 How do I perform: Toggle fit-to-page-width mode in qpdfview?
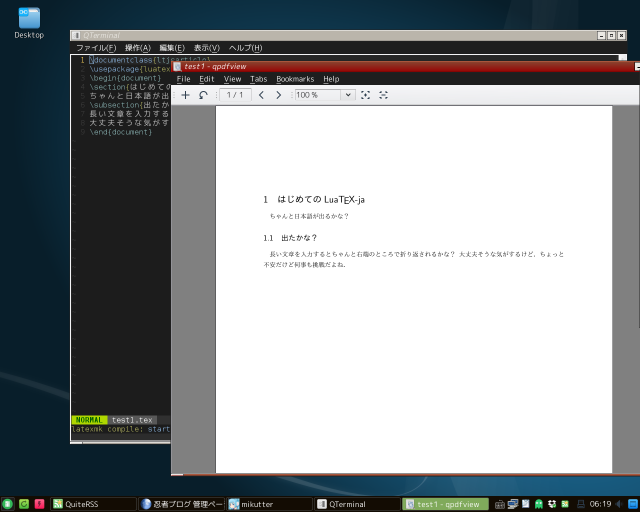point(383,95)
